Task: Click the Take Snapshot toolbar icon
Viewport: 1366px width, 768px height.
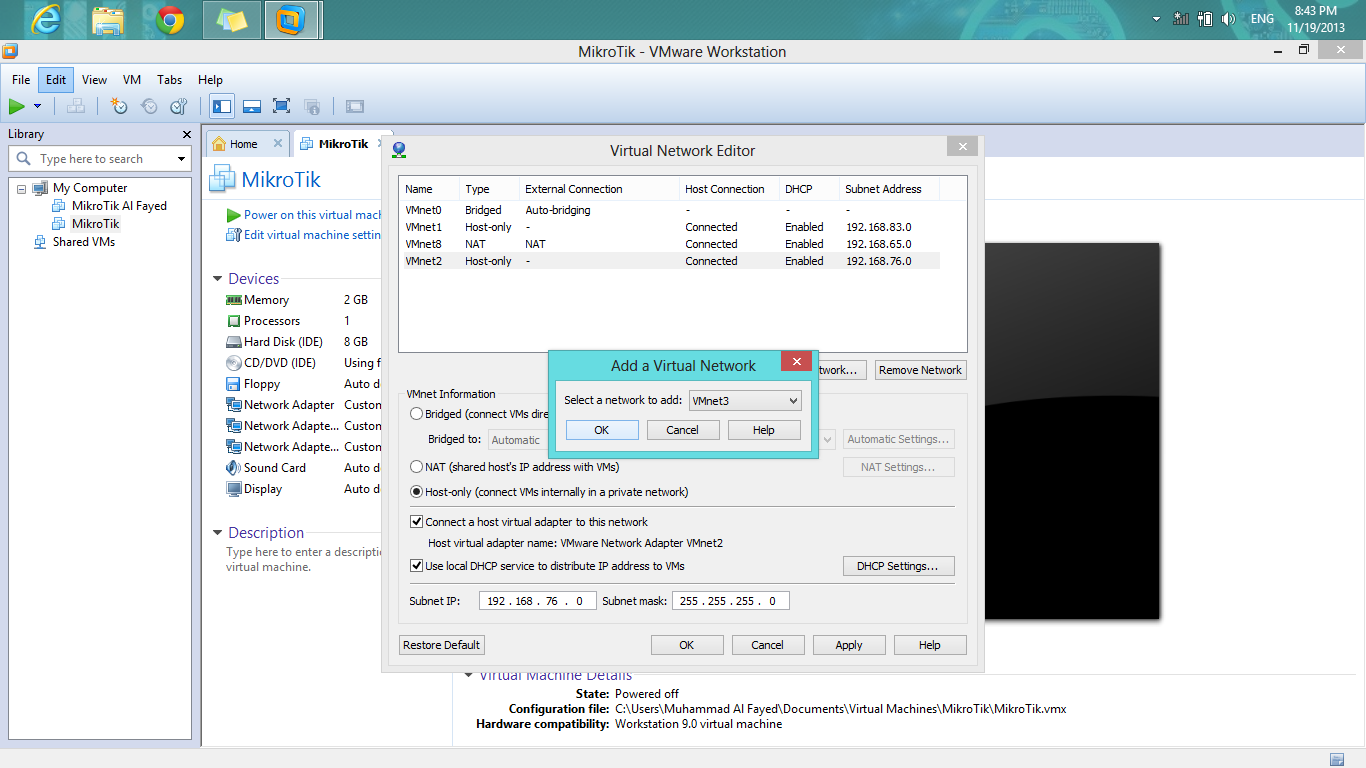Action: coord(119,106)
